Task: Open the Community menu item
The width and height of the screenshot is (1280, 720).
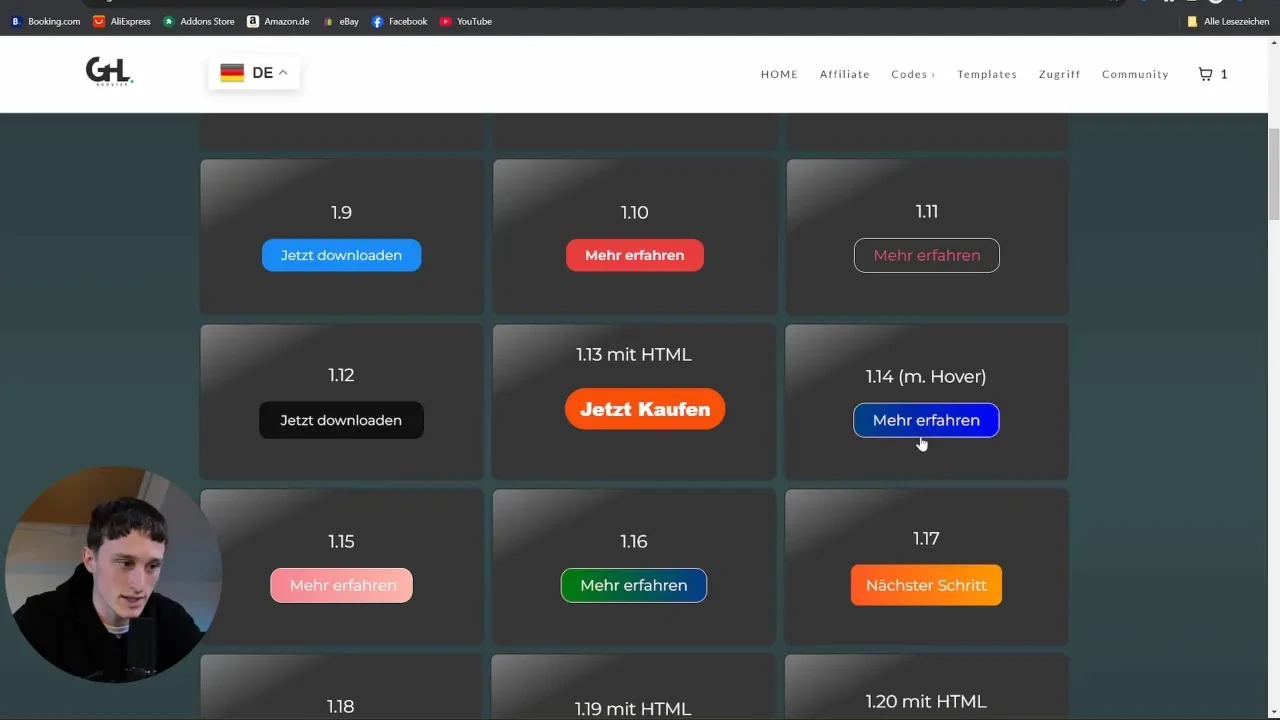Action: (x=1135, y=74)
